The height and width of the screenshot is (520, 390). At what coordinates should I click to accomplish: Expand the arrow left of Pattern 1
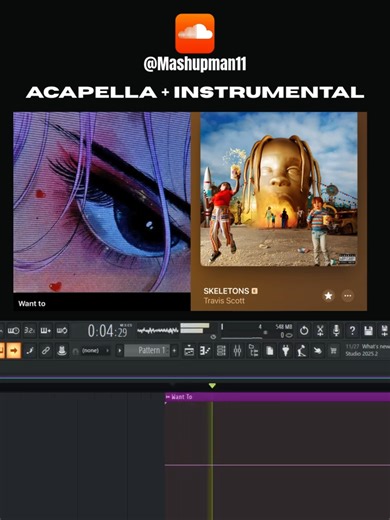point(119,351)
